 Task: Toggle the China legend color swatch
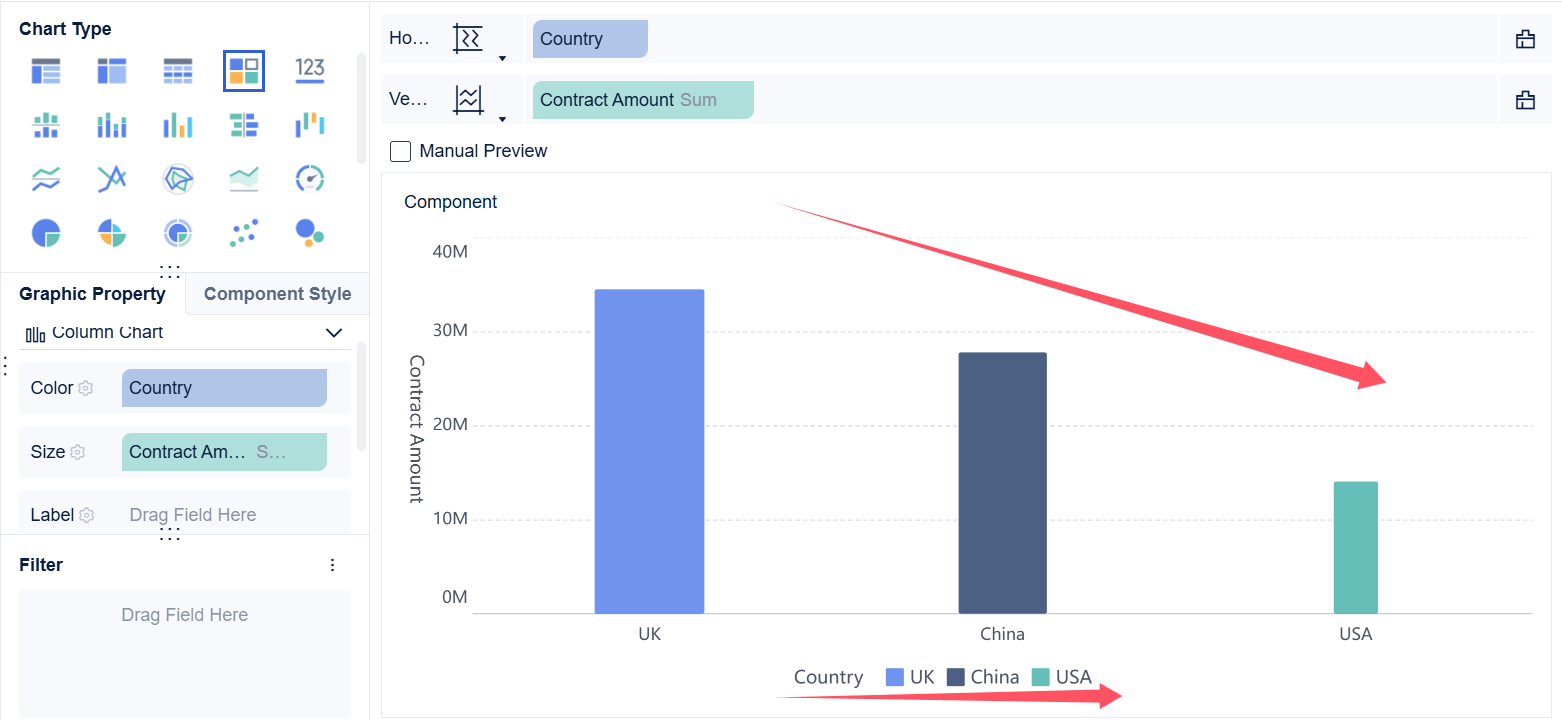point(956,677)
